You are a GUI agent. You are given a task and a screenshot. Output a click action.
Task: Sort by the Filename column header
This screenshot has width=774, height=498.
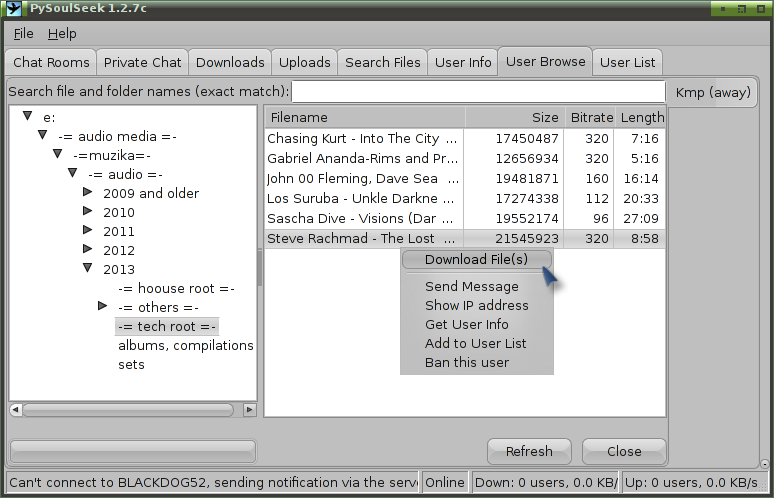coord(365,117)
